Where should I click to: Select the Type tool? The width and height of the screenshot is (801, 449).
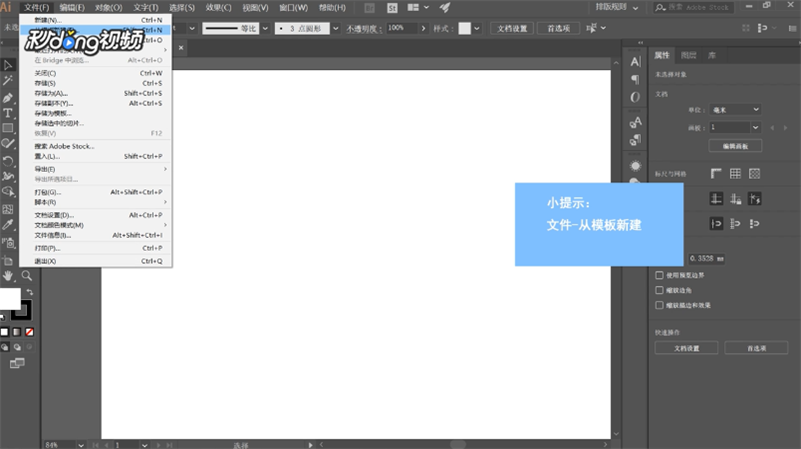tap(8, 113)
